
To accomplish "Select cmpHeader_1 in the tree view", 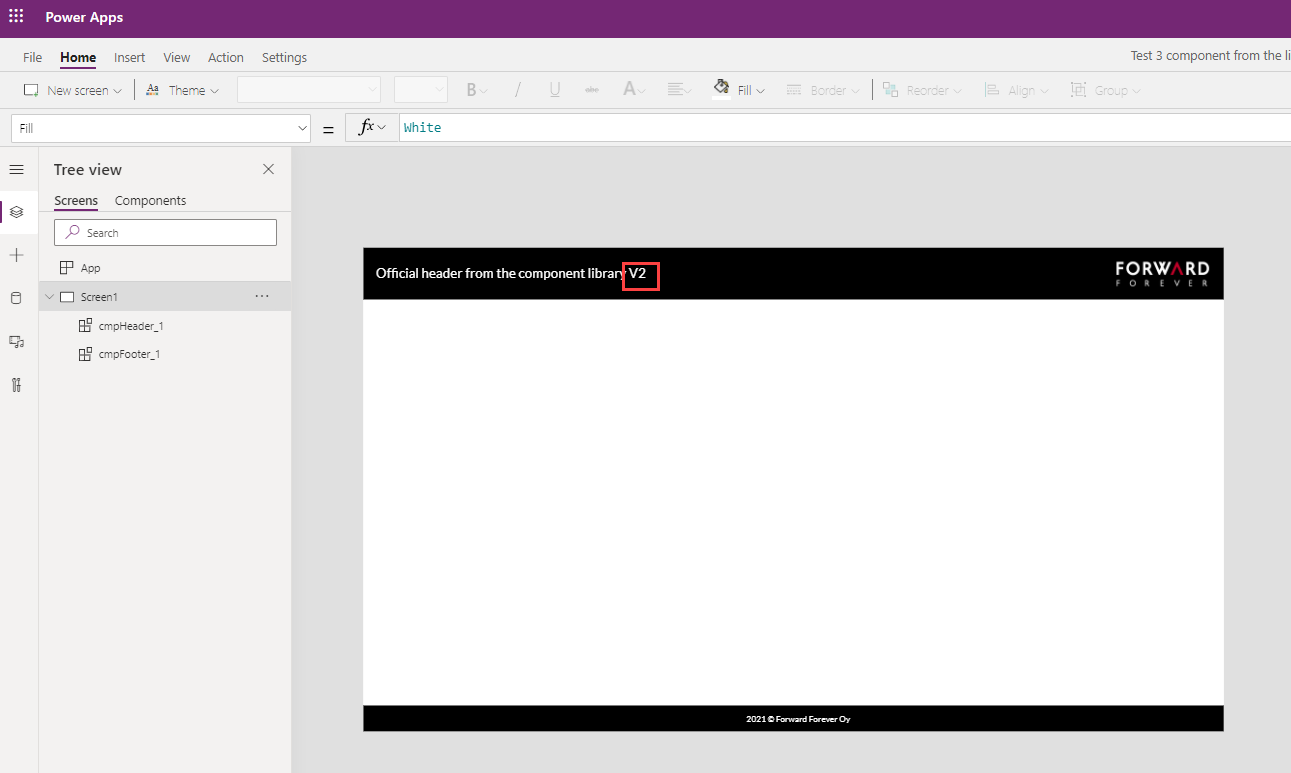I will [129, 326].
